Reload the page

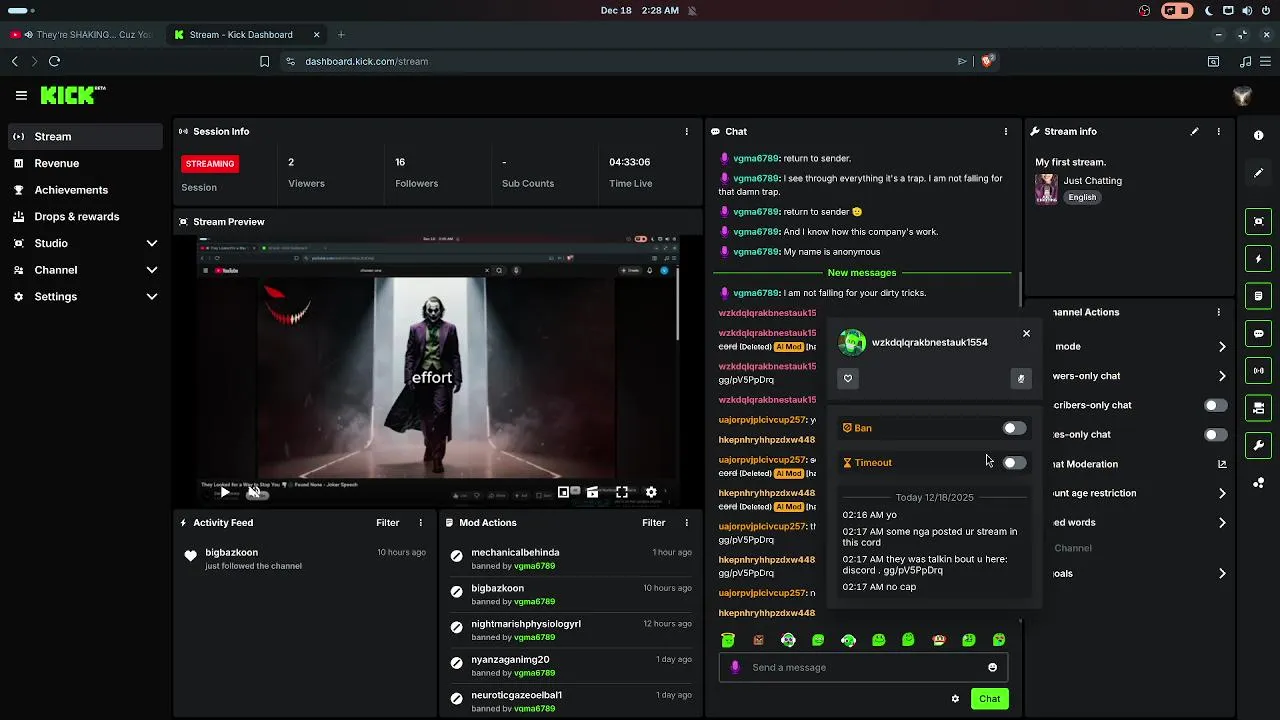pos(54,61)
